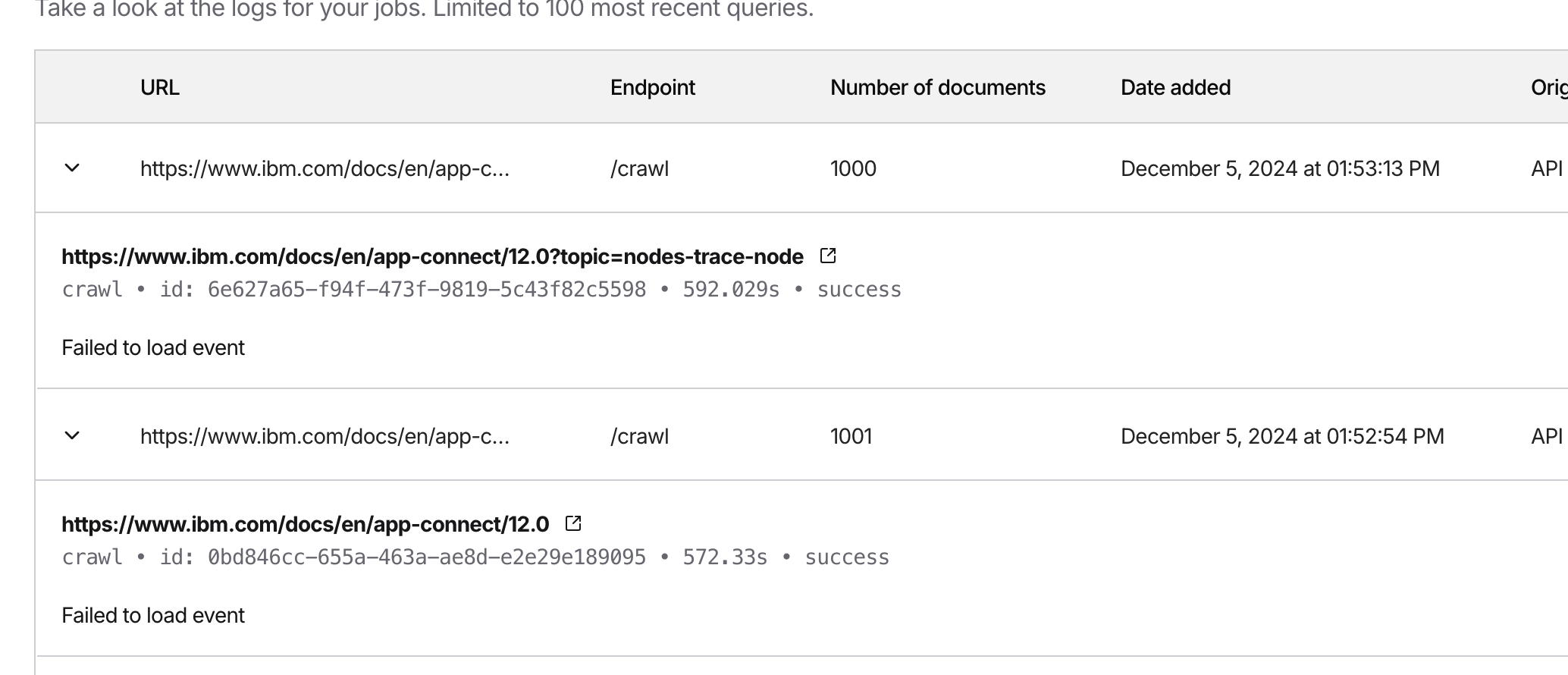
Task: Open external link icon for nodes-trace-node URL
Action: [x=828, y=256]
